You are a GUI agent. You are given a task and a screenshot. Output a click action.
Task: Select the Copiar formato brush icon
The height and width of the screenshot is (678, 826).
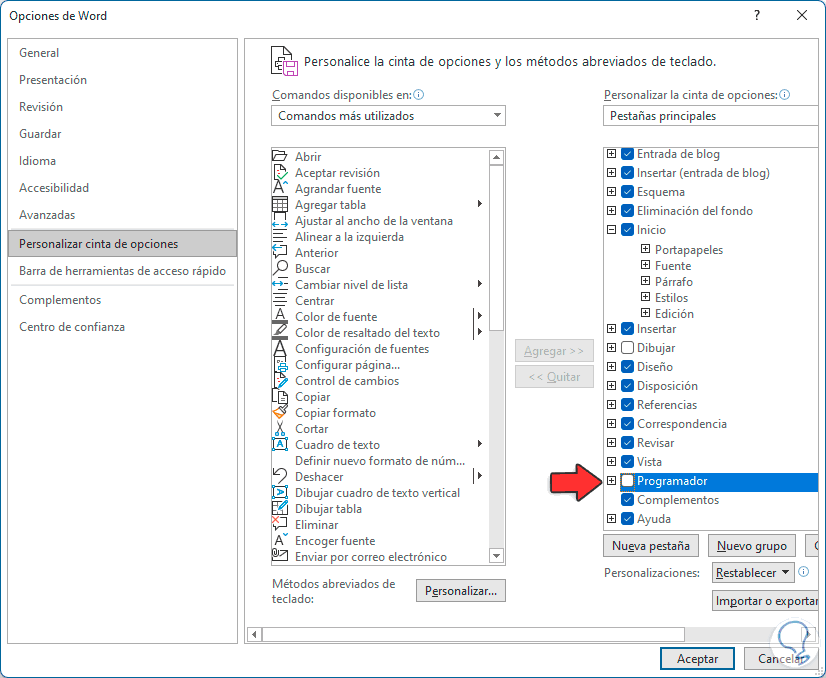pyautogui.click(x=280, y=412)
